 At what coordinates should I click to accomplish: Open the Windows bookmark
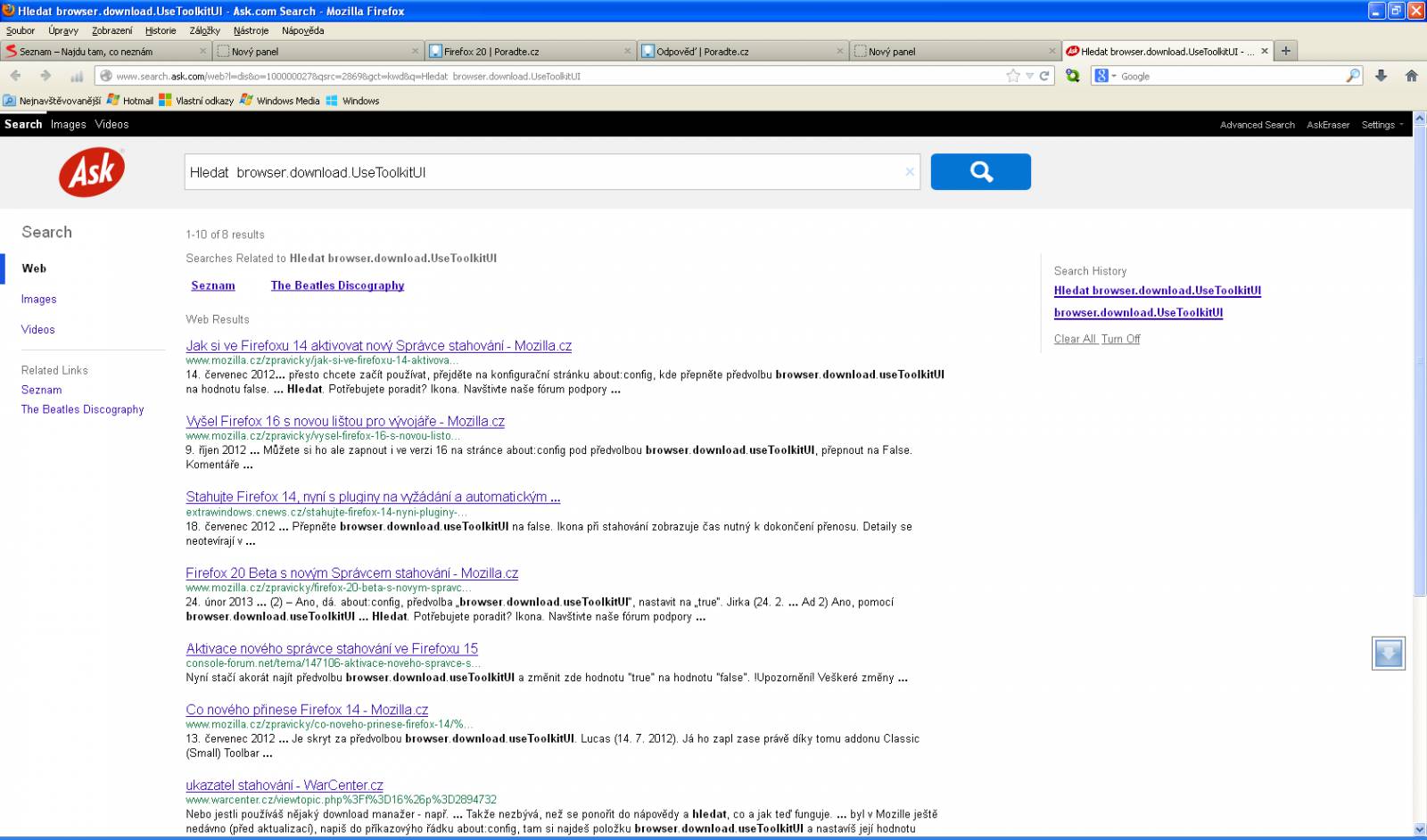click(353, 101)
